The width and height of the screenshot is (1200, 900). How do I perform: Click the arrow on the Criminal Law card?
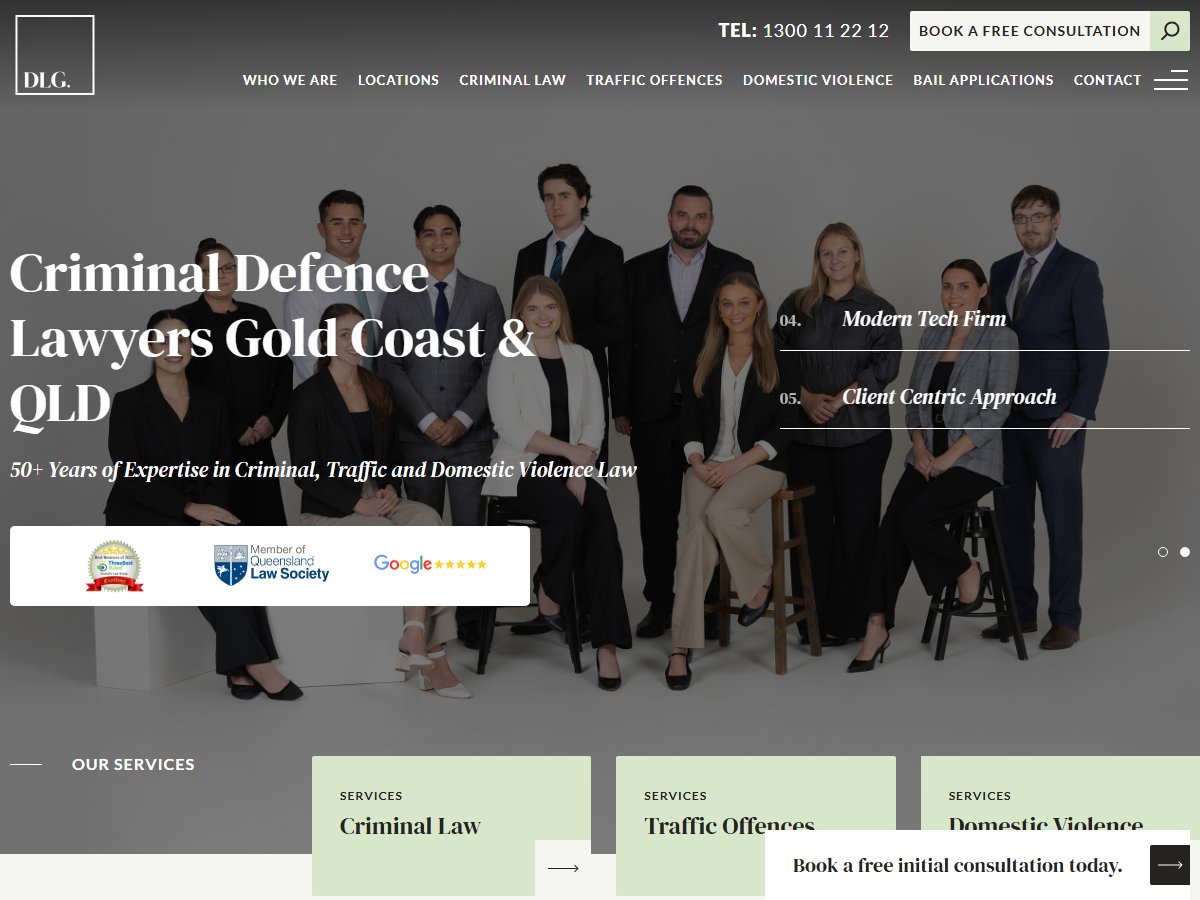[563, 868]
